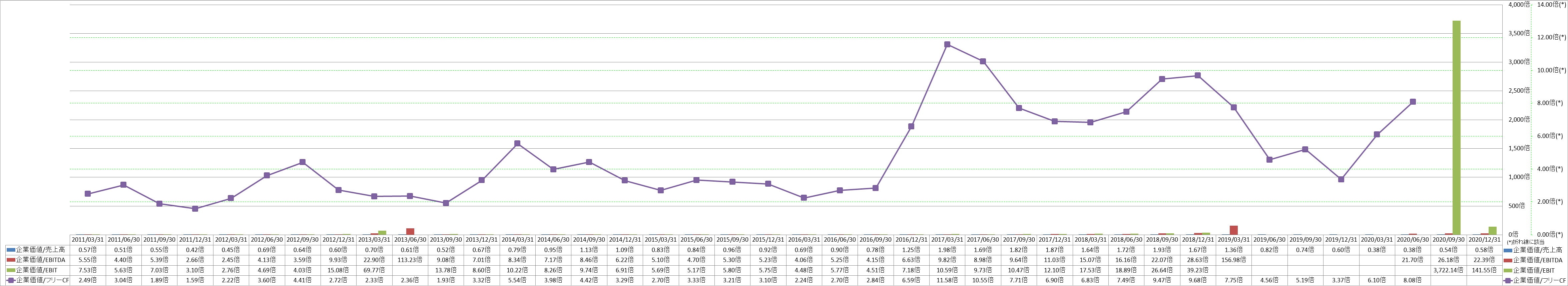Click the red EBITDA bar for 2019/03/31
This screenshot has height=286, width=1568.
click(1234, 230)
